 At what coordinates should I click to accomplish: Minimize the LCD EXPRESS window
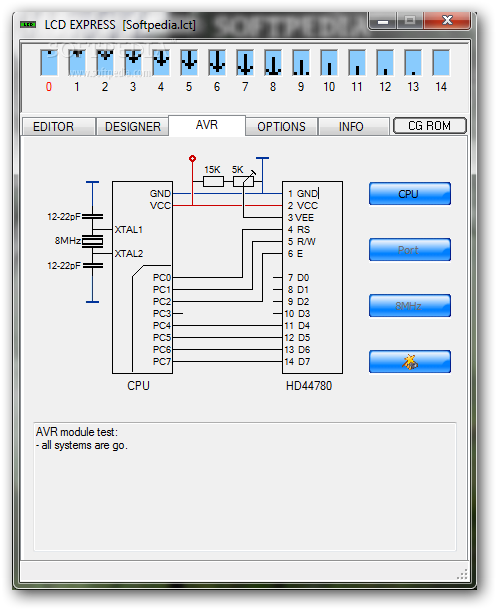tap(383, 21)
